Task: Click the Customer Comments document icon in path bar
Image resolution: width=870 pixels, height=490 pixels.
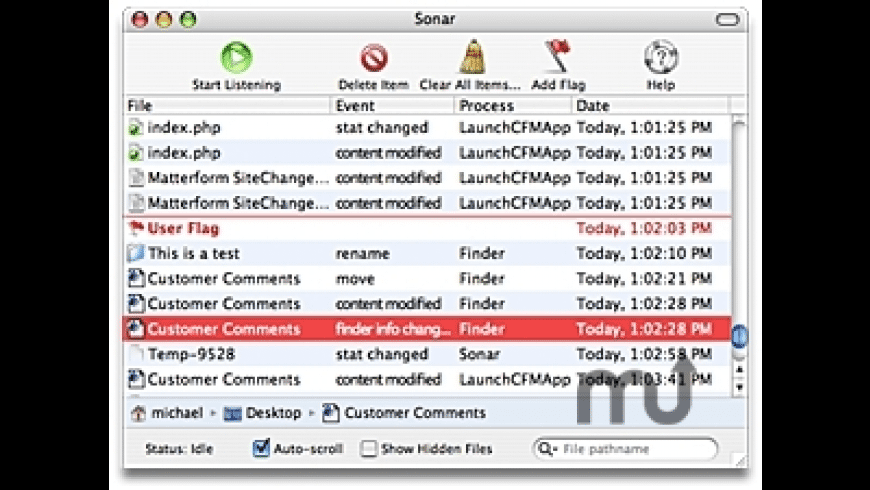Action: 331,413
